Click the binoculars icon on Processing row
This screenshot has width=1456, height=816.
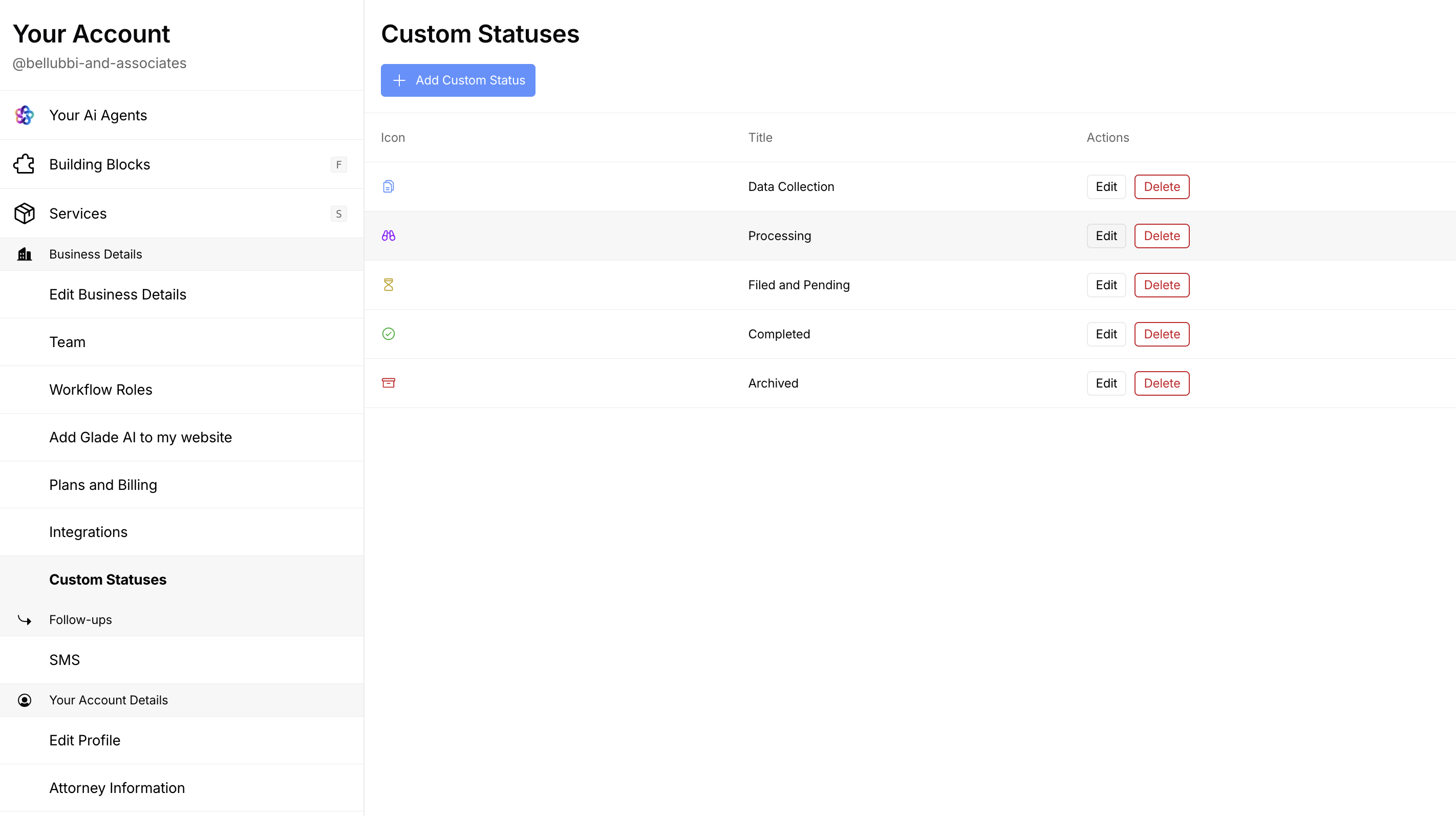[x=388, y=235]
